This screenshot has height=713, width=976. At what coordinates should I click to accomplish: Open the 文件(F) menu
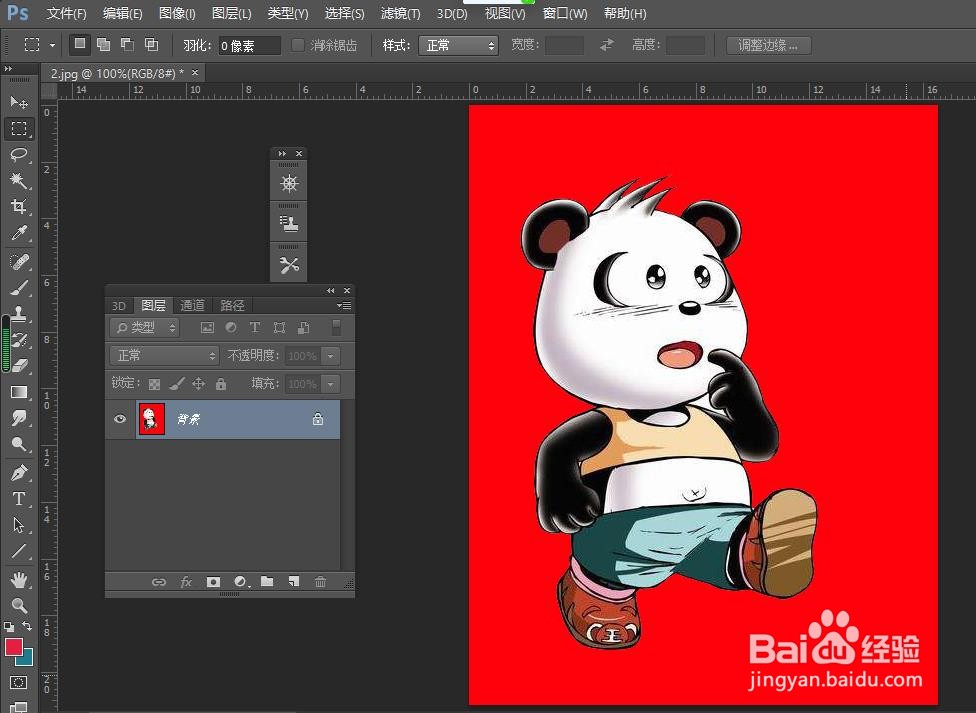tap(67, 13)
